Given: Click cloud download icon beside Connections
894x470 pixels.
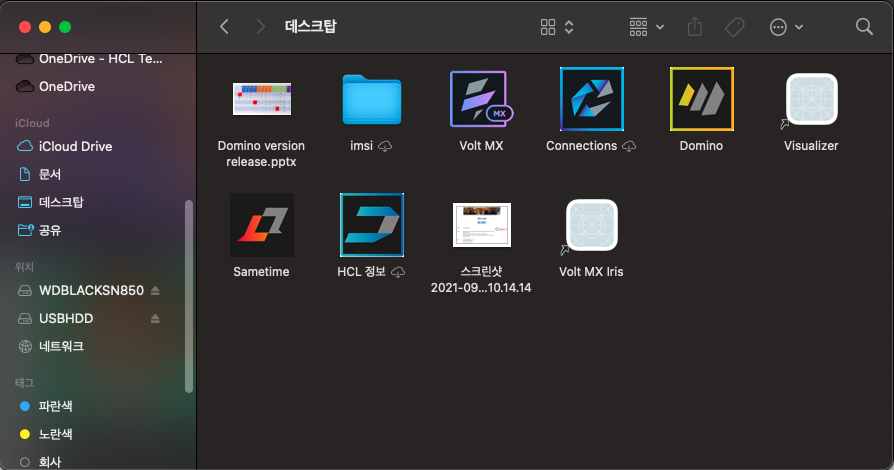Looking at the screenshot, I should [629, 147].
